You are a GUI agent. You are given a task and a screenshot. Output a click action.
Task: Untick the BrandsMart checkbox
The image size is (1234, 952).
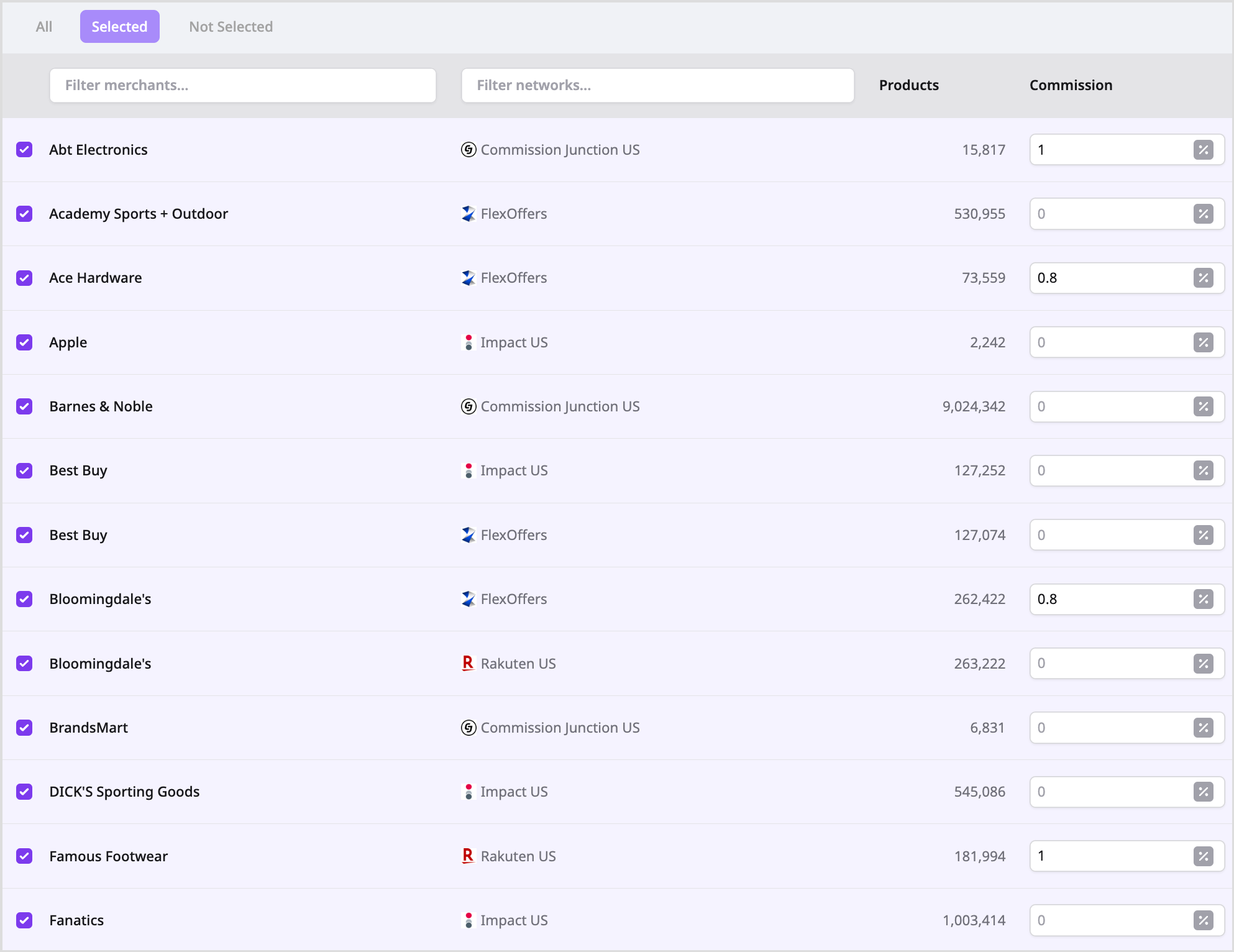(x=24, y=728)
